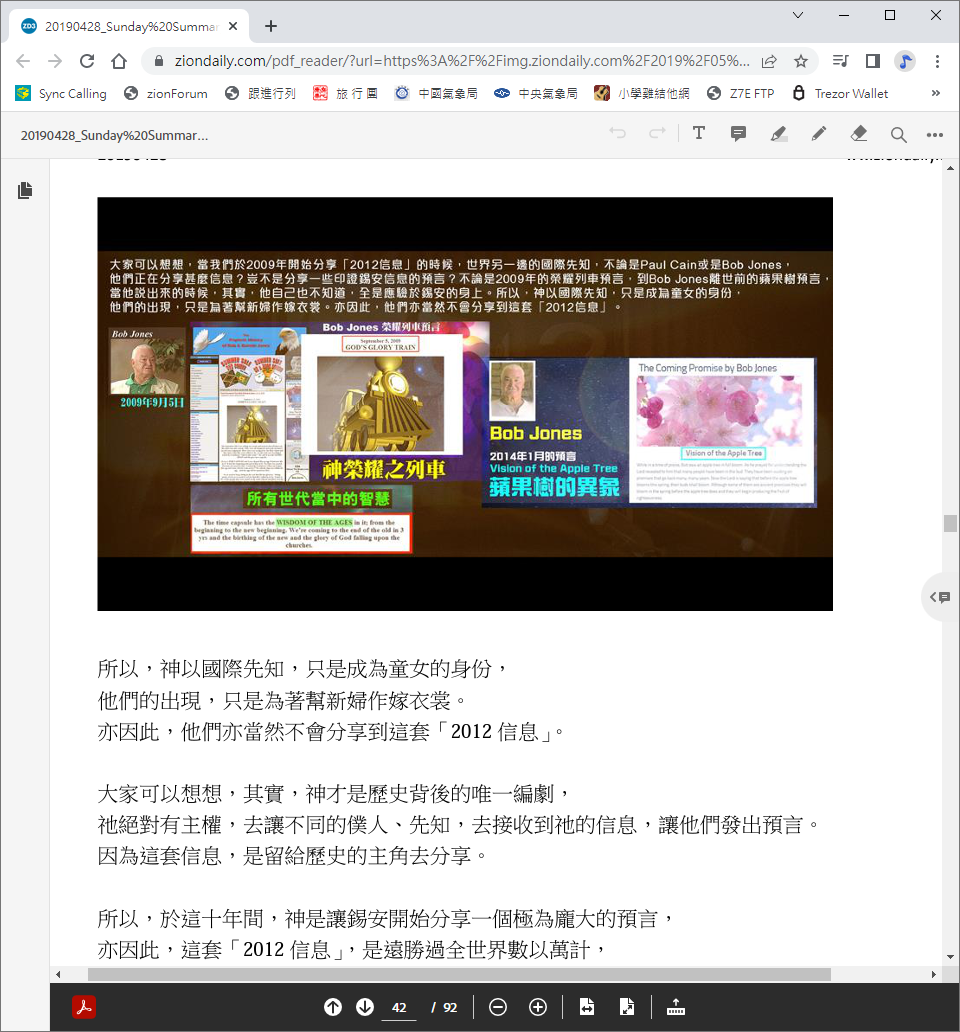Click the document title 20190428_Sunday%20Summar…

click(114, 135)
